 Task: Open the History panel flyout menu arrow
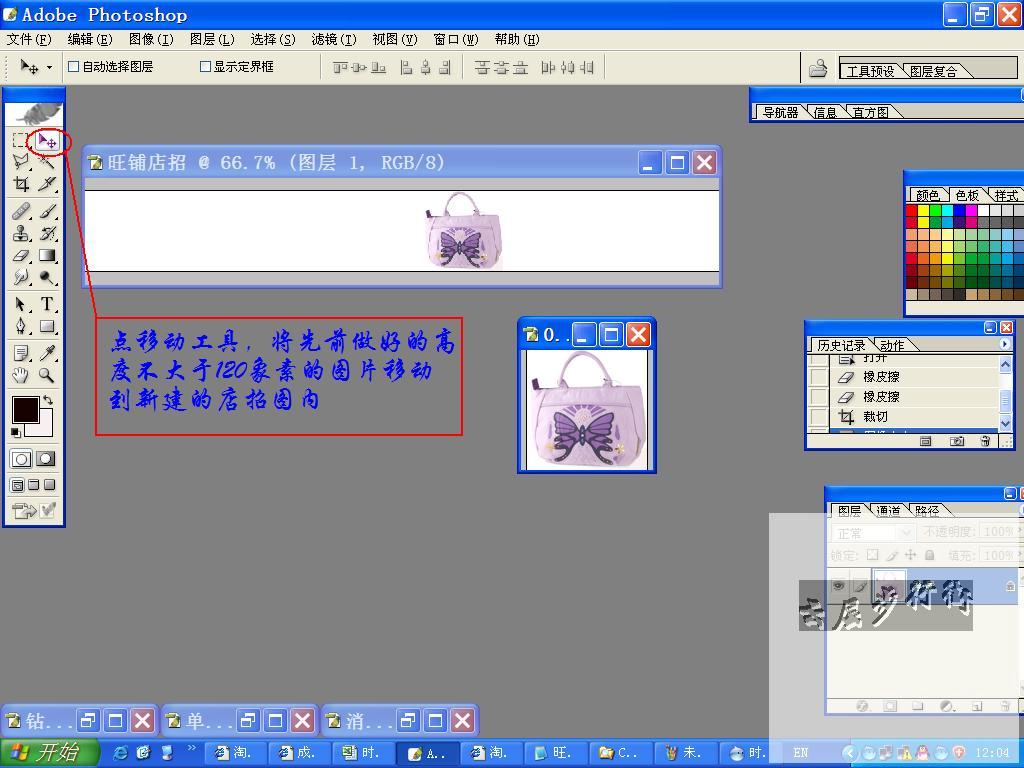click(1005, 344)
